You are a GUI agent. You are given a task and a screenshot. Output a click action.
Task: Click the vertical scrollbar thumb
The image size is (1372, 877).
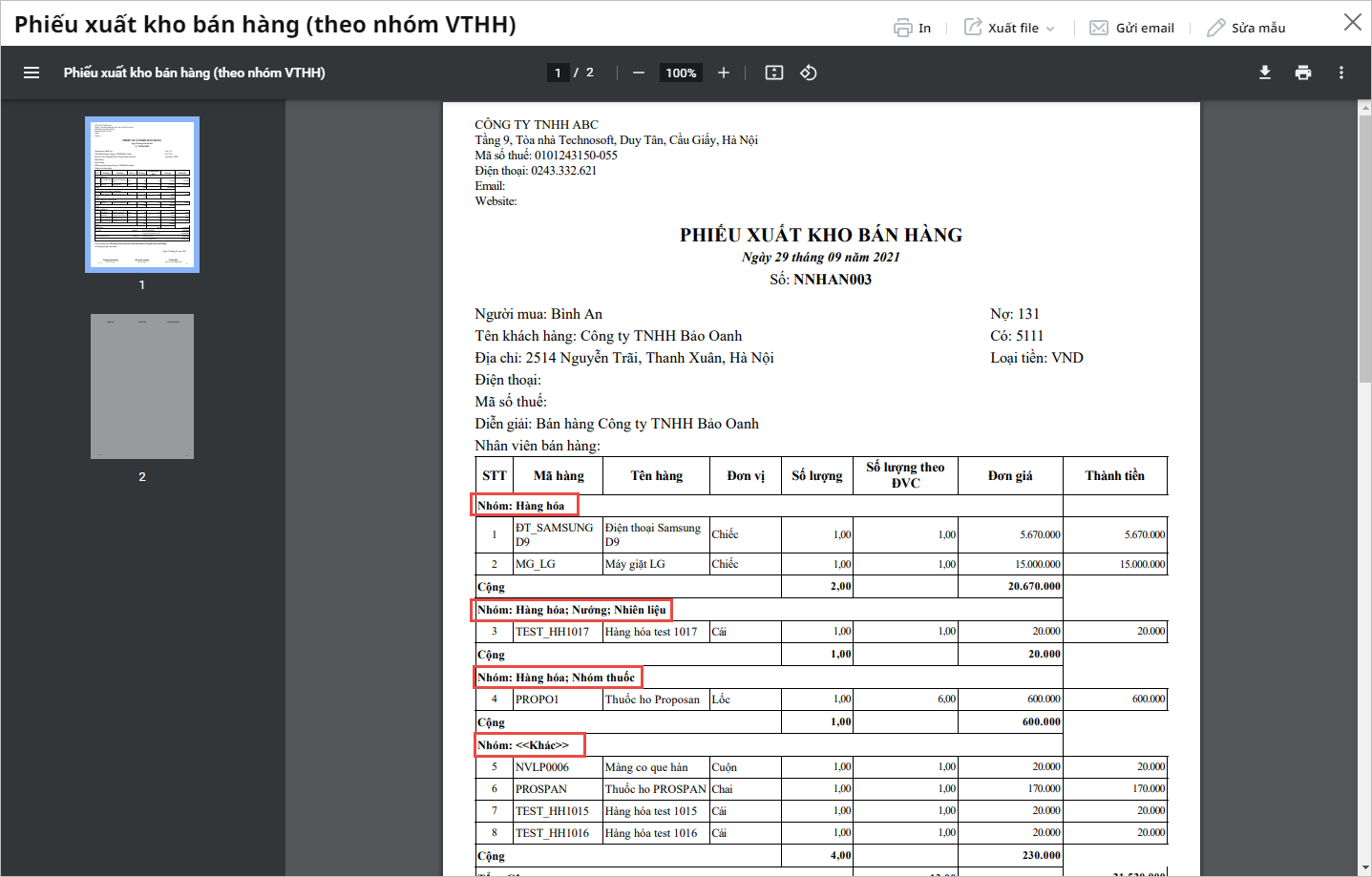(x=1364, y=248)
